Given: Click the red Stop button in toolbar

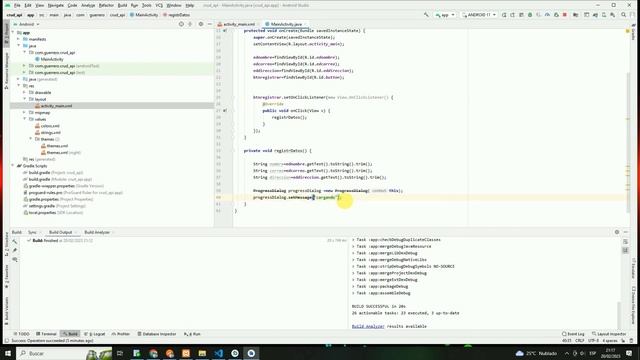Looking at the screenshot, I should 565,15.
